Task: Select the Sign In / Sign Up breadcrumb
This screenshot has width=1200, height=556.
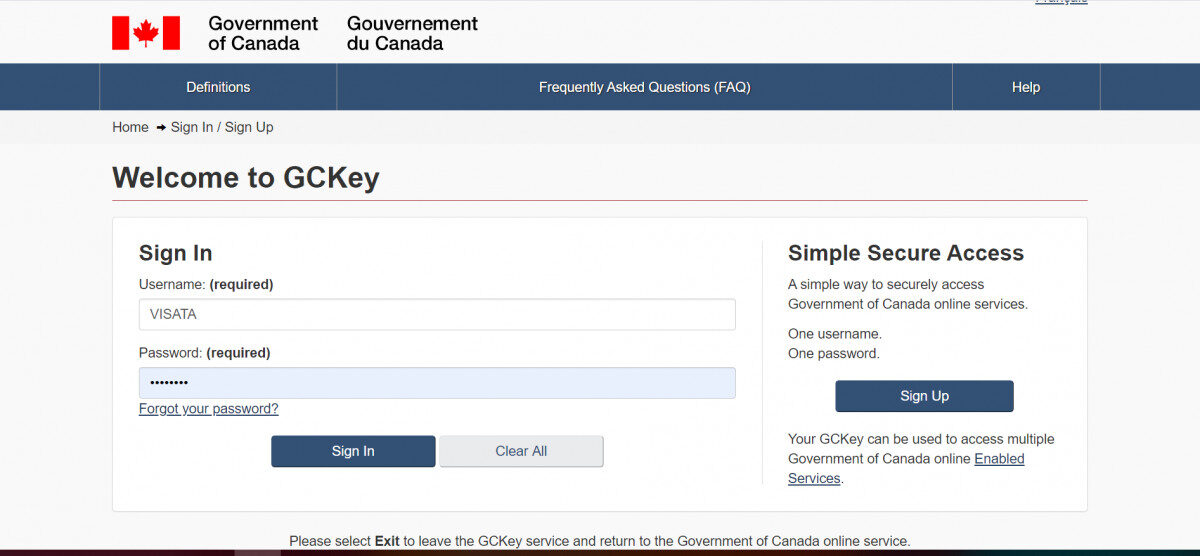Action: coord(222,127)
